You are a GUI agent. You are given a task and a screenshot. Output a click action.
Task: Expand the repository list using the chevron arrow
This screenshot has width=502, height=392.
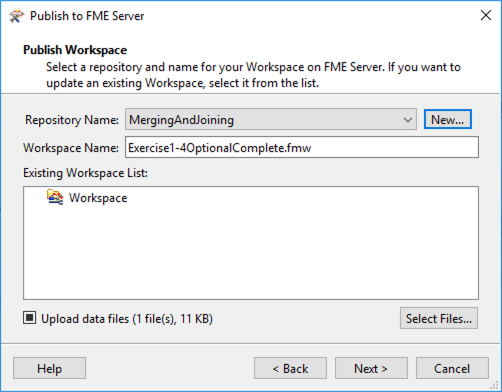click(x=407, y=120)
